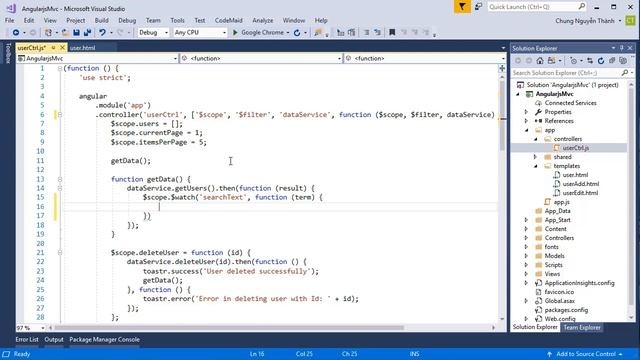Click the Solution Explorer search magnifier icon

pyautogui.click(x=624, y=73)
